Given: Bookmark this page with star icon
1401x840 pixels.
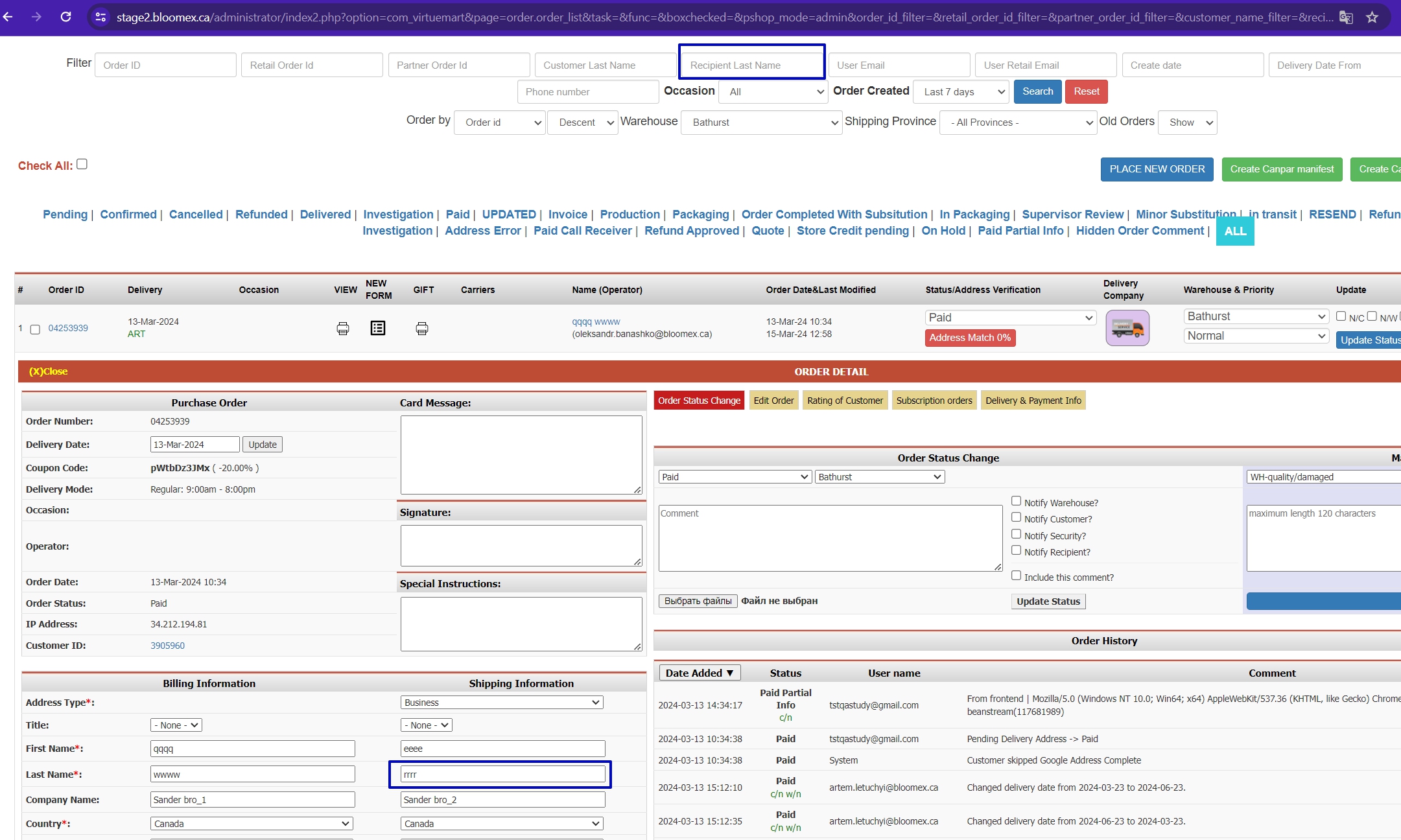Looking at the screenshot, I should (x=1372, y=17).
